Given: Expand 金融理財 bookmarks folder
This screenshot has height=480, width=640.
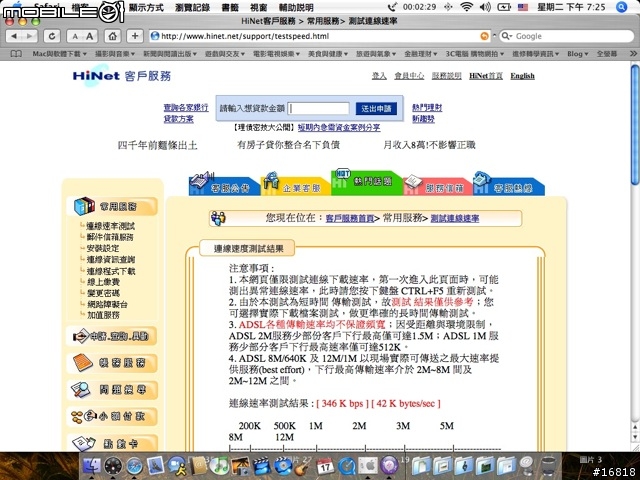Looking at the screenshot, I should tap(420, 54).
